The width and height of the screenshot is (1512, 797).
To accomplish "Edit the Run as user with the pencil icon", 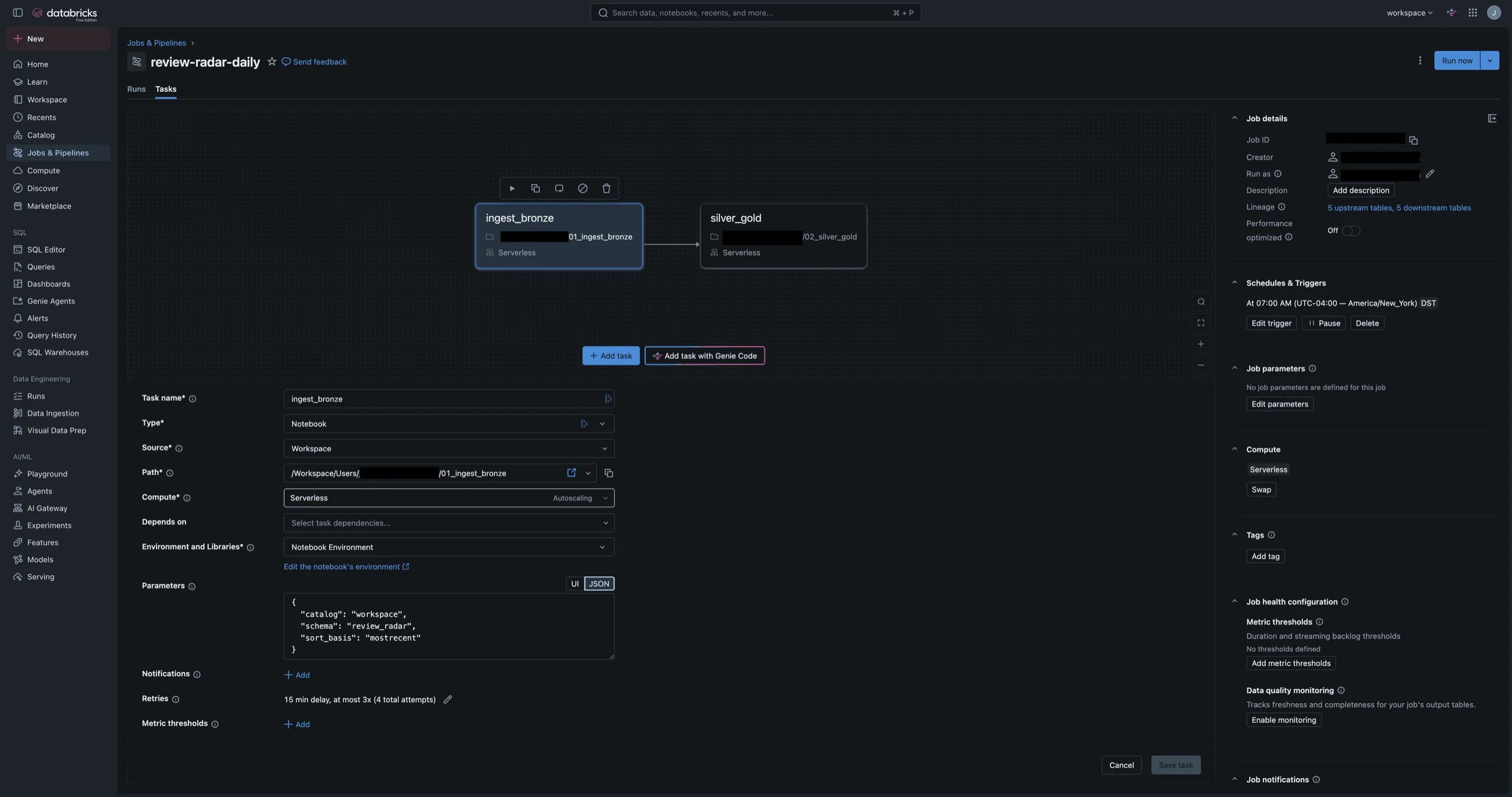I will 1429,174.
